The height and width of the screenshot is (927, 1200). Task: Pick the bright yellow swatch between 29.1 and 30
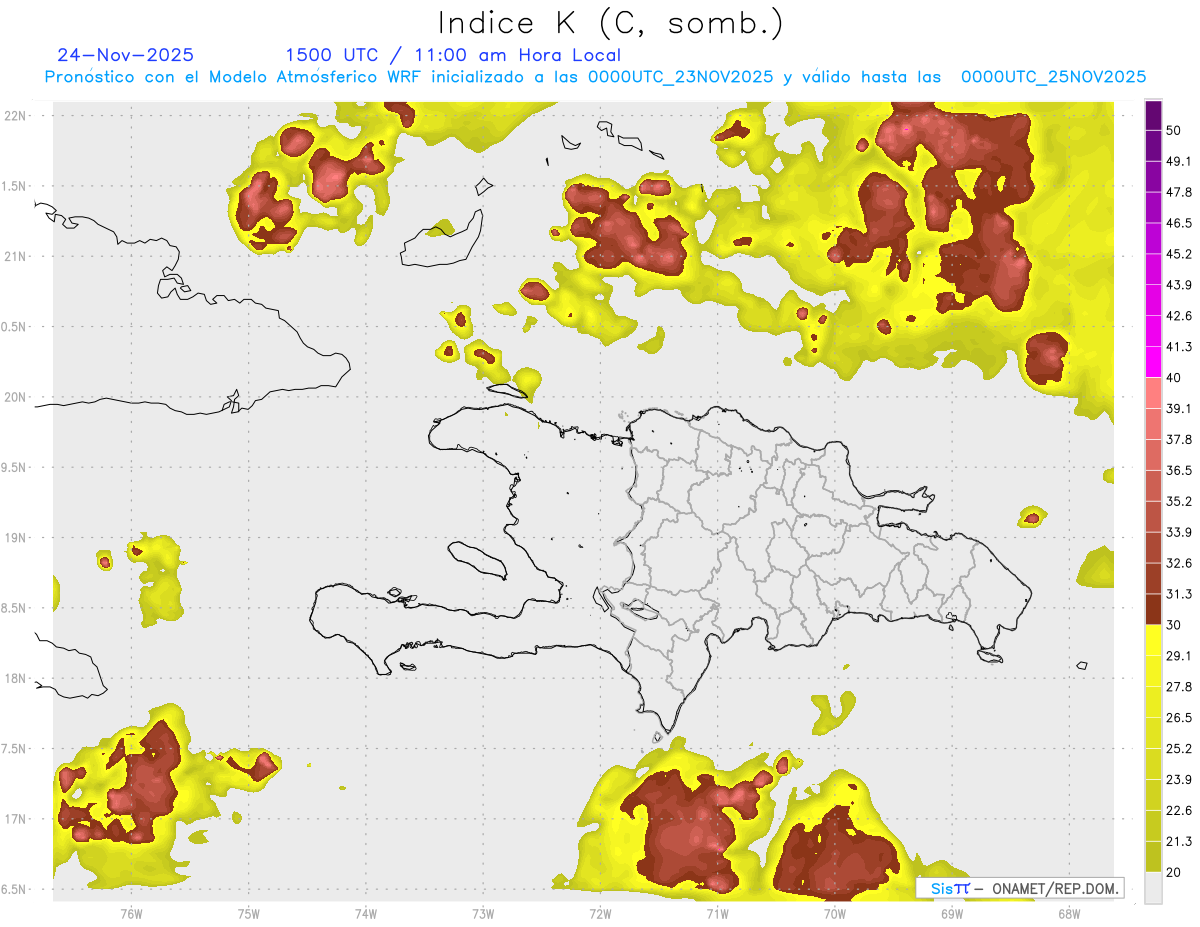(x=1153, y=640)
